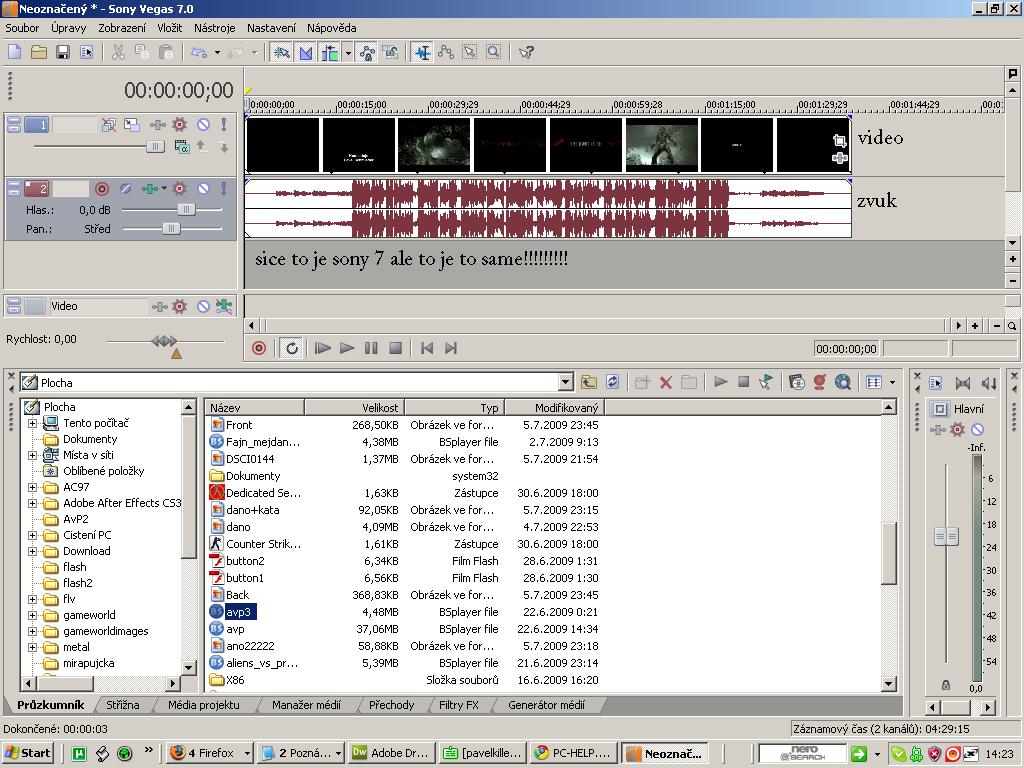Switch to the Přechody tab
Image resolution: width=1024 pixels, height=768 pixels.
pyautogui.click(x=391, y=705)
